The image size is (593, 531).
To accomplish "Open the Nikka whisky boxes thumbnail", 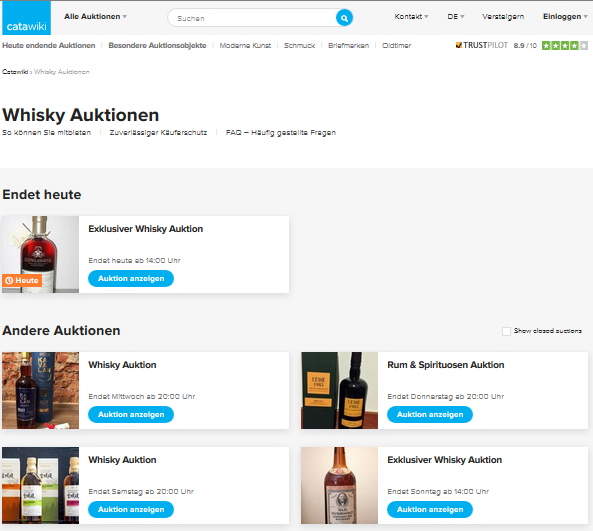I will [40, 485].
